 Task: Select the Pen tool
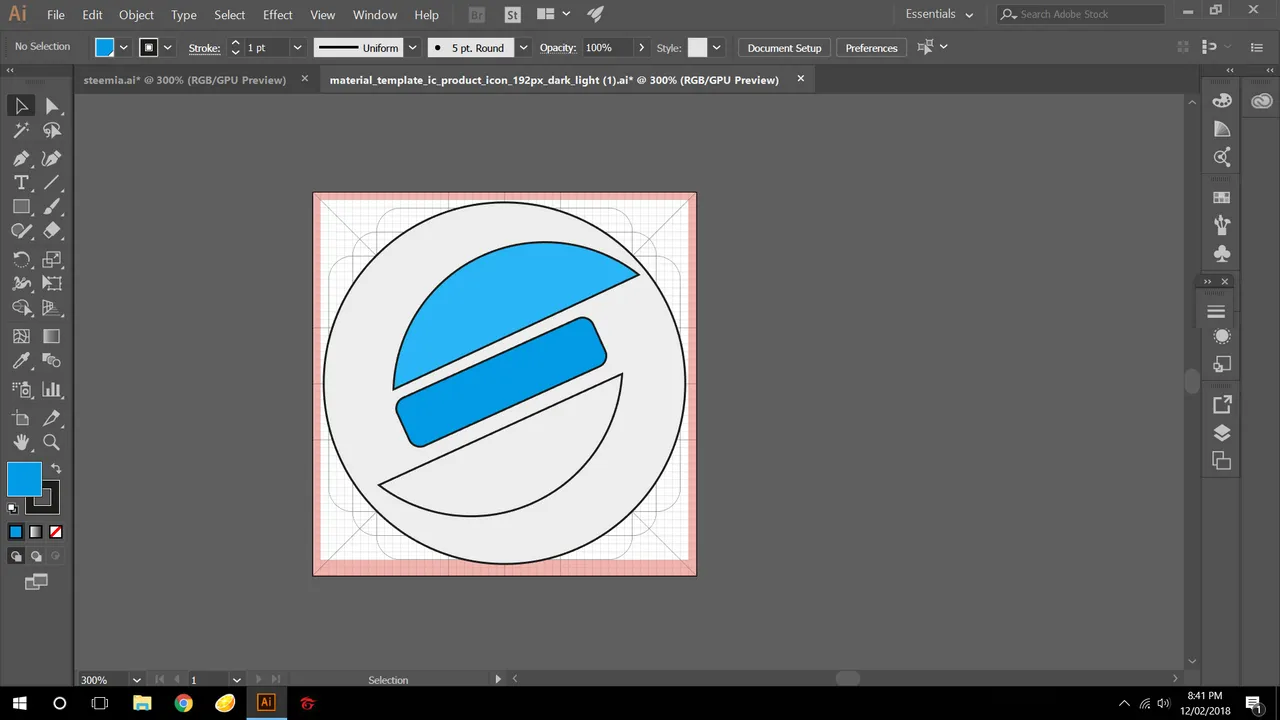click(x=21, y=158)
